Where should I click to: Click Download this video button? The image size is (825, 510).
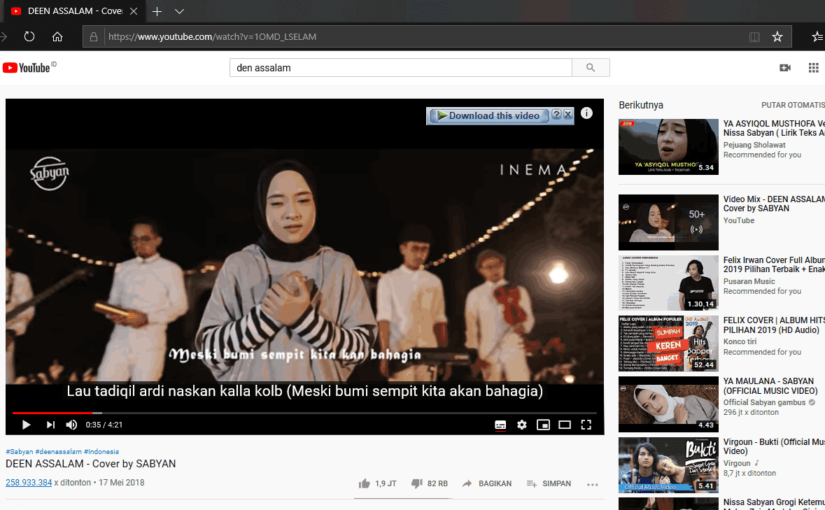(488, 115)
